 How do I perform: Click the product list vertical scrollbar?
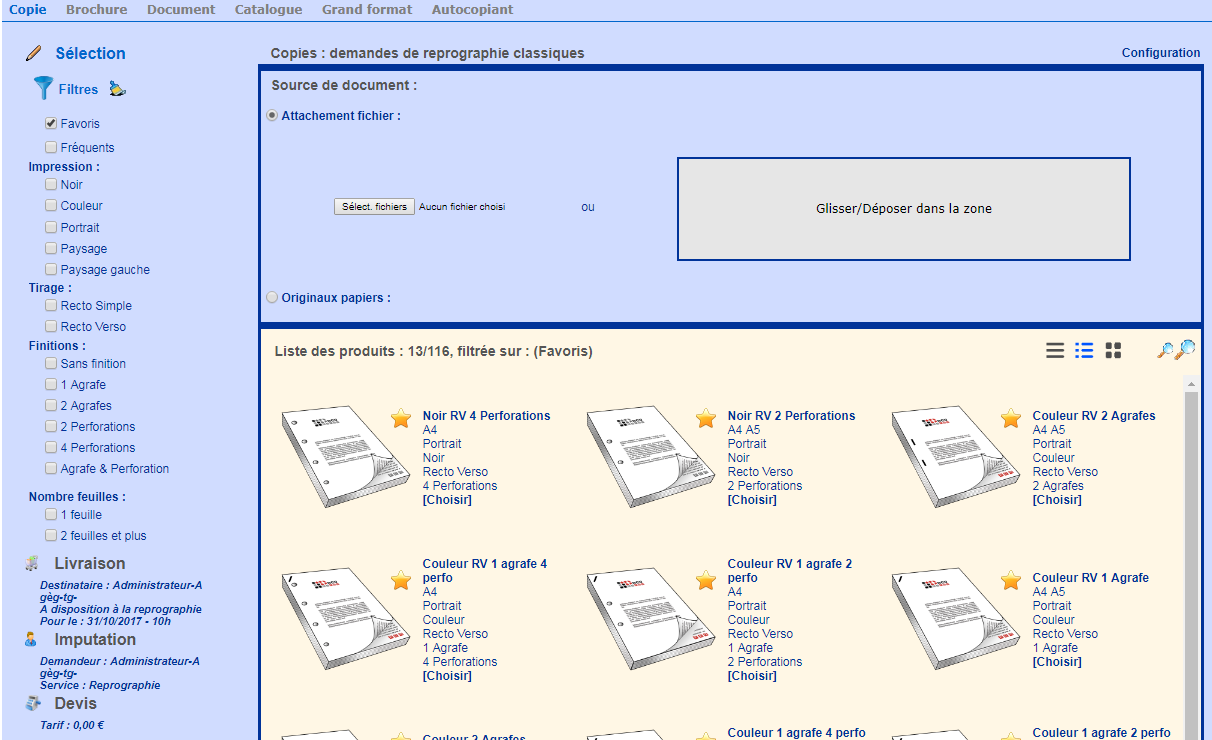pyautogui.click(x=1191, y=558)
